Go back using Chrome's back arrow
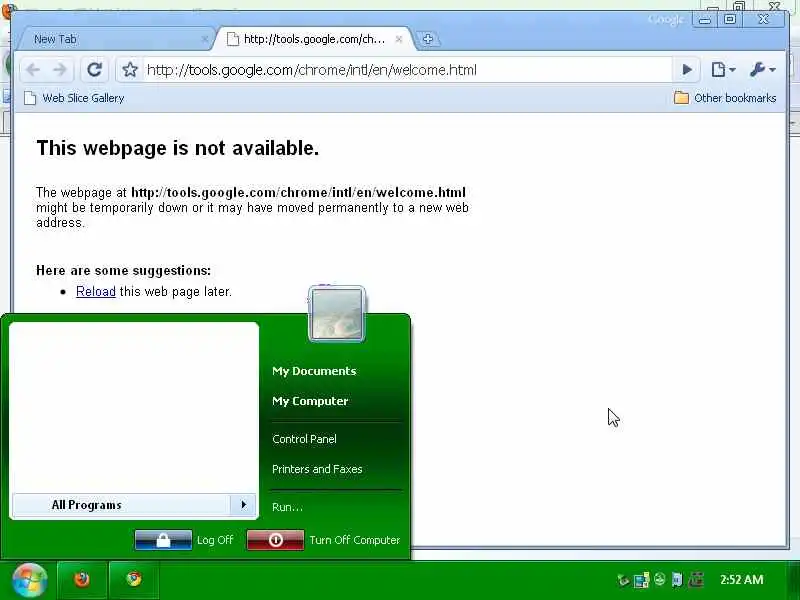The width and height of the screenshot is (800, 600). pyautogui.click(x=33, y=69)
